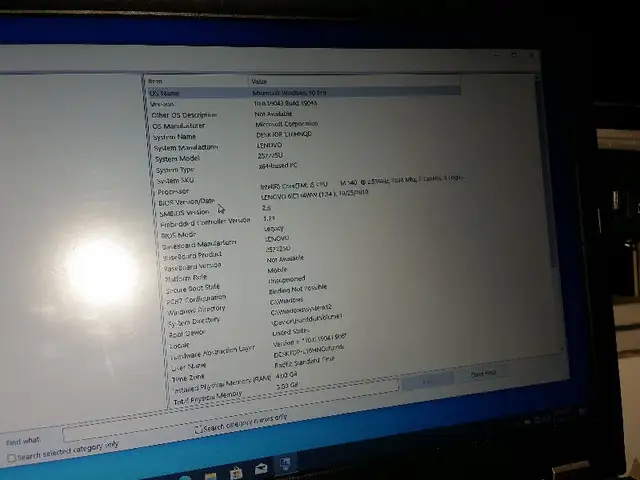Select the BaseBoard Manufacturer row
640x480 pixels.
[x=199, y=245]
